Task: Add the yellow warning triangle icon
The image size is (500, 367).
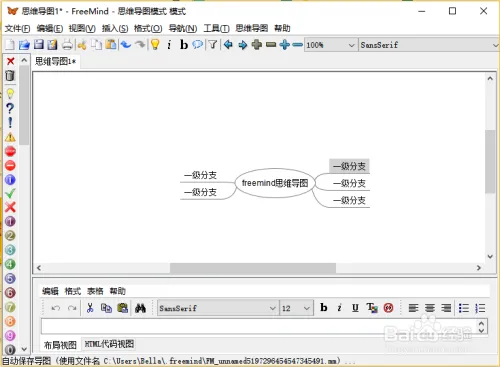Action: click(x=10, y=137)
